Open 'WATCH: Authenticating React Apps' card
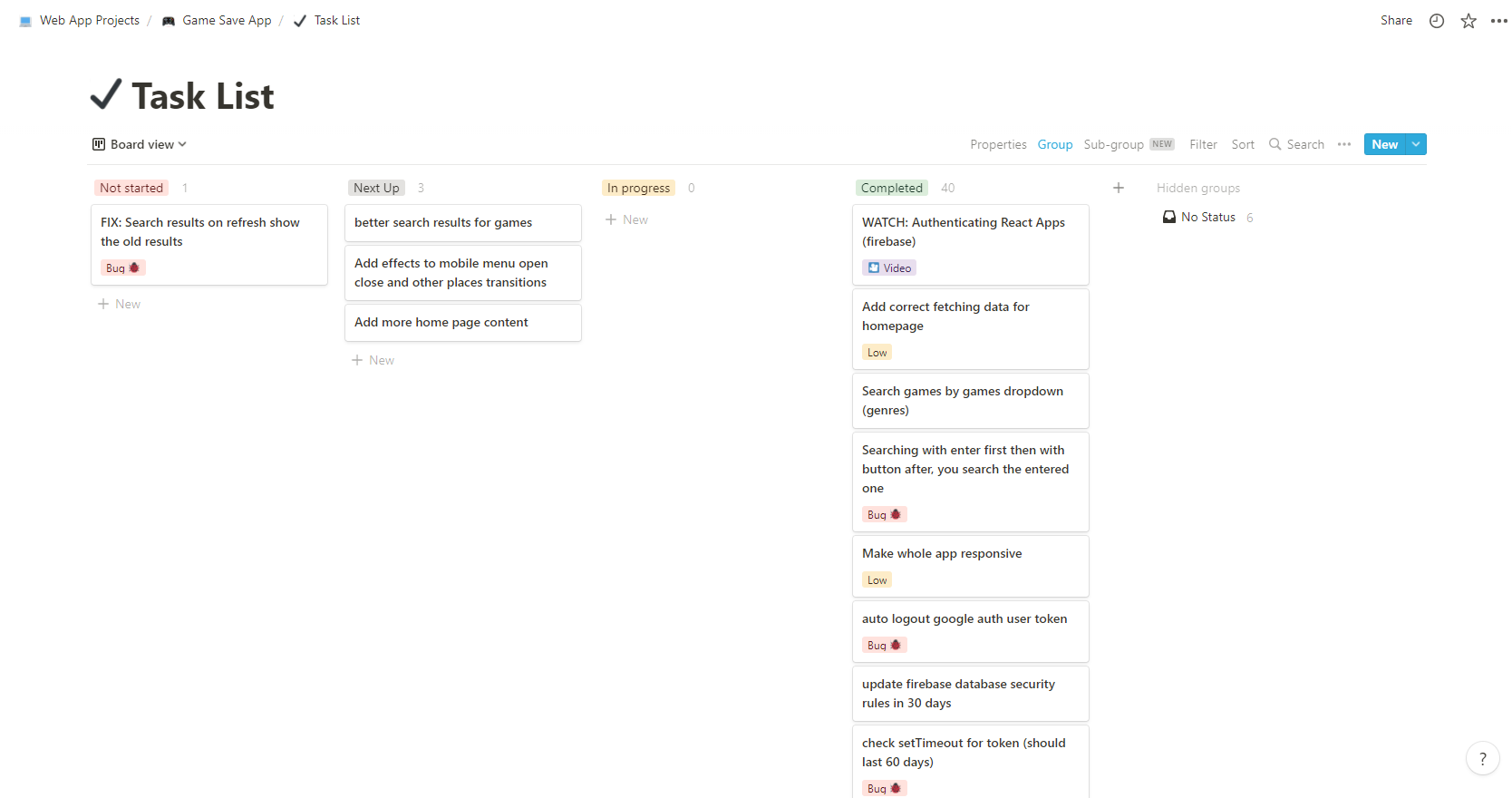1512x798 pixels. tap(971, 245)
